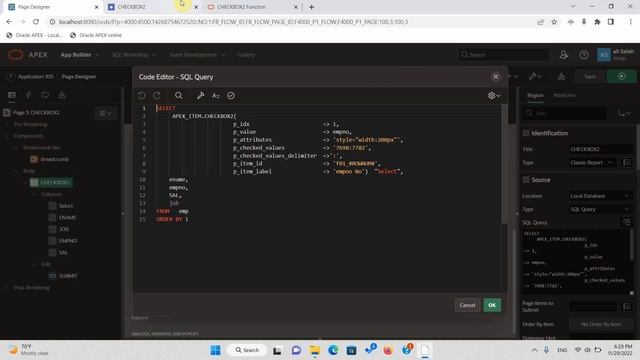Confirm the SQL query with OK button

492,305
